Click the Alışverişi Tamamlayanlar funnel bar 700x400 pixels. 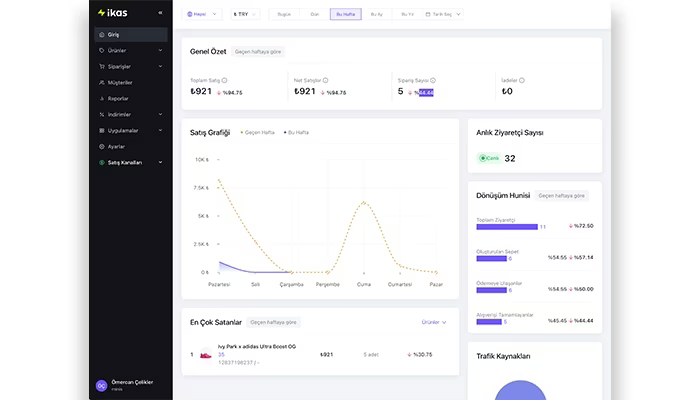click(x=489, y=322)
